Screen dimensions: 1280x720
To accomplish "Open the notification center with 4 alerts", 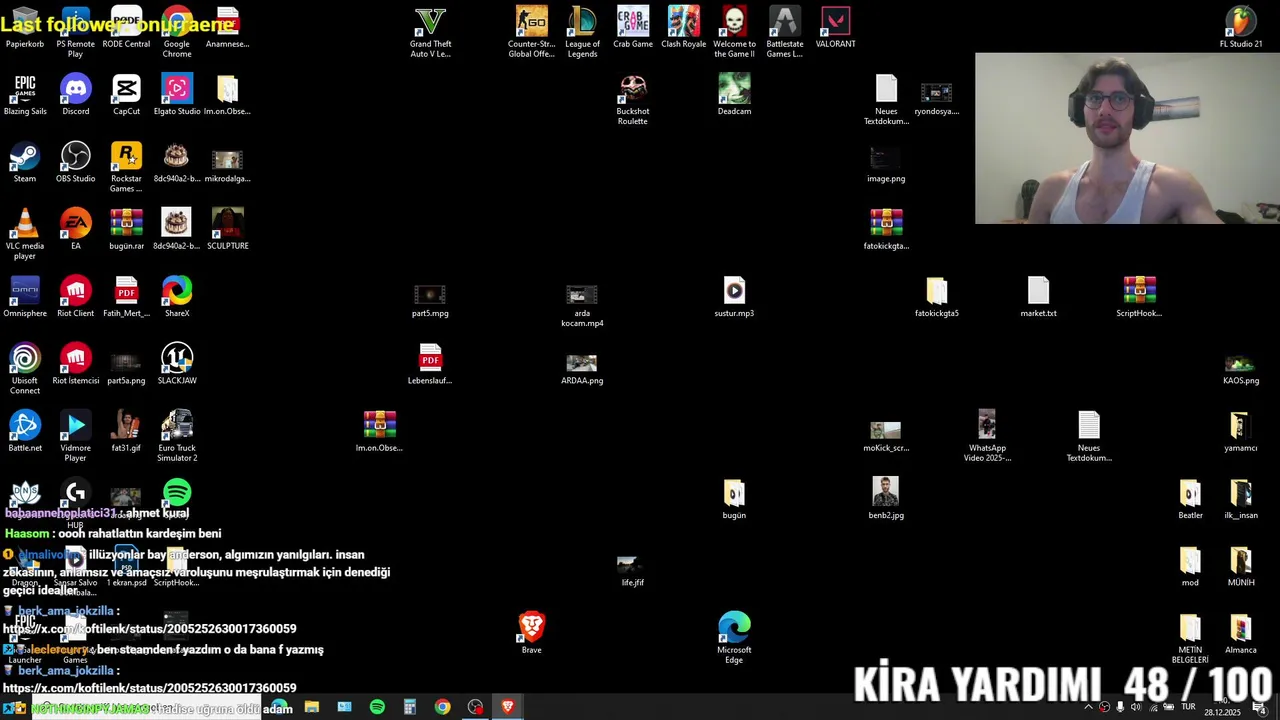I will tap(1260, 707).
